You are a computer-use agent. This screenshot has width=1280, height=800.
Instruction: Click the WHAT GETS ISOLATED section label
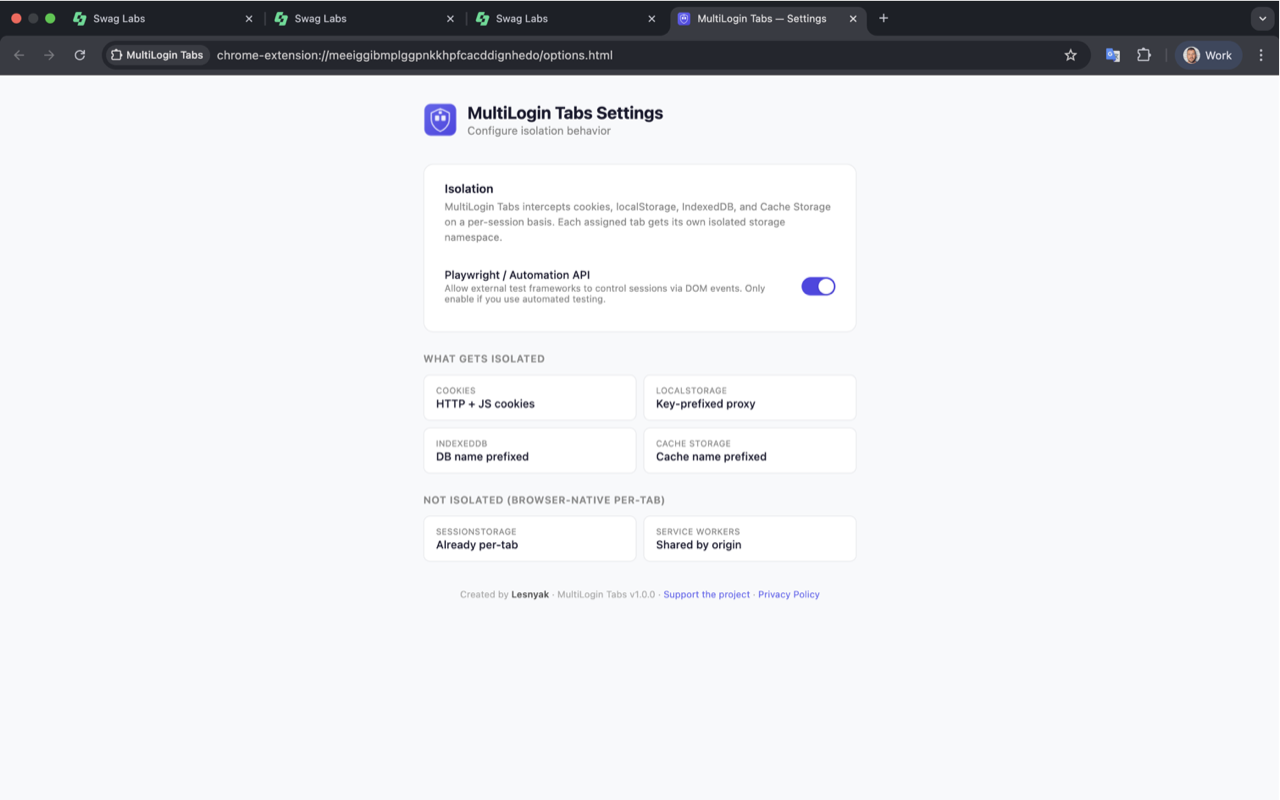[484, 358]
